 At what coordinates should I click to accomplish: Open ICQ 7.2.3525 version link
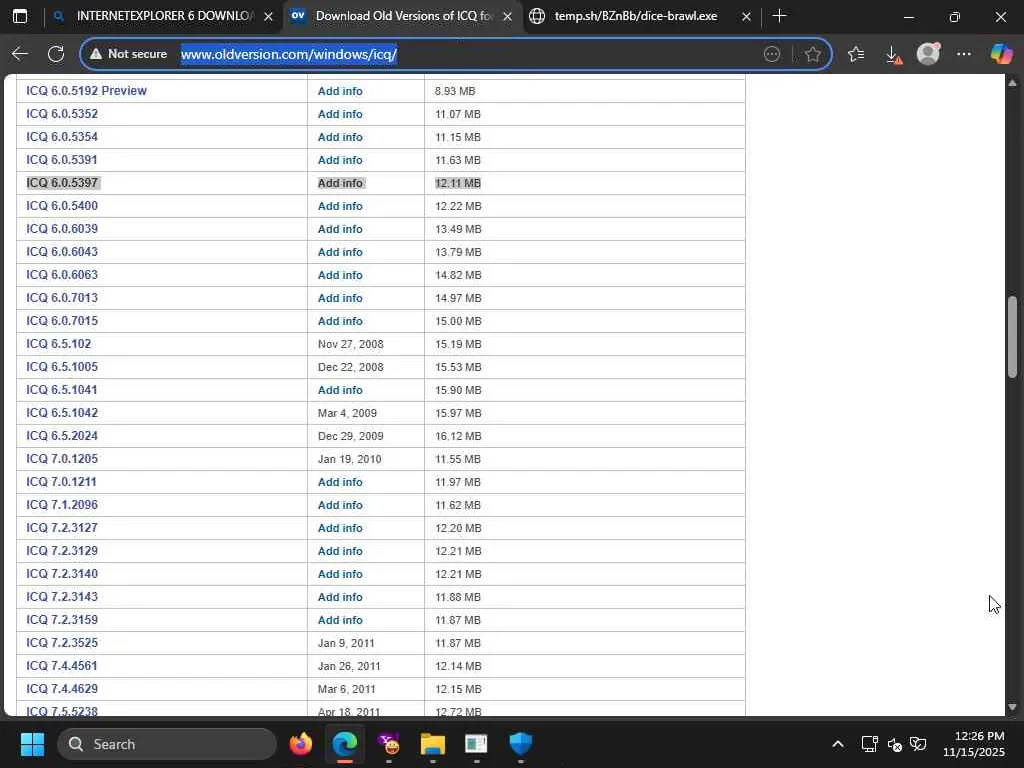62,643
